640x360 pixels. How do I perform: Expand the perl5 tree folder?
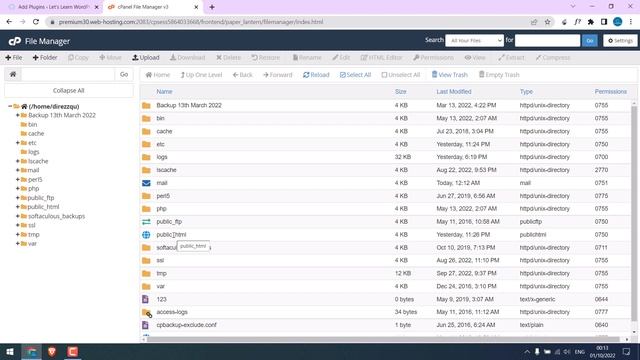coord(18,180)
